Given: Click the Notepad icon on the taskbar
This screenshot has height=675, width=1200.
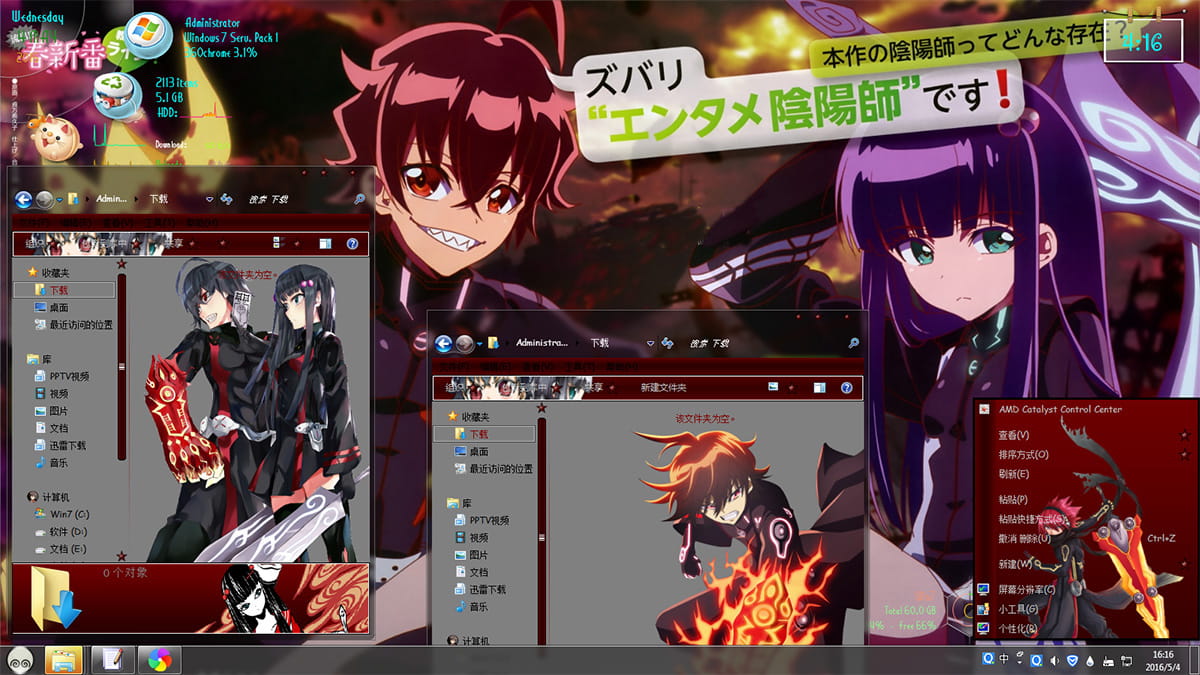Looking at the screenshot, I should coord(113,660).
